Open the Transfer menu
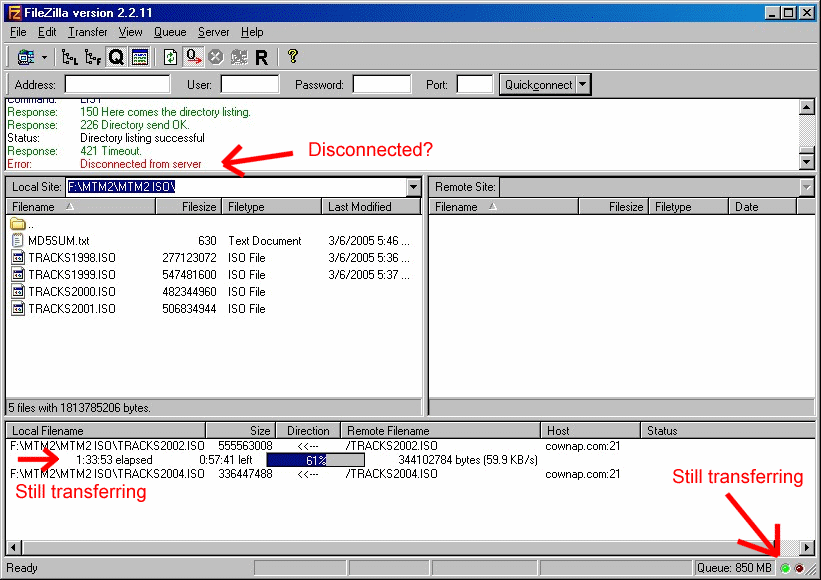 (x=87, y=32)
